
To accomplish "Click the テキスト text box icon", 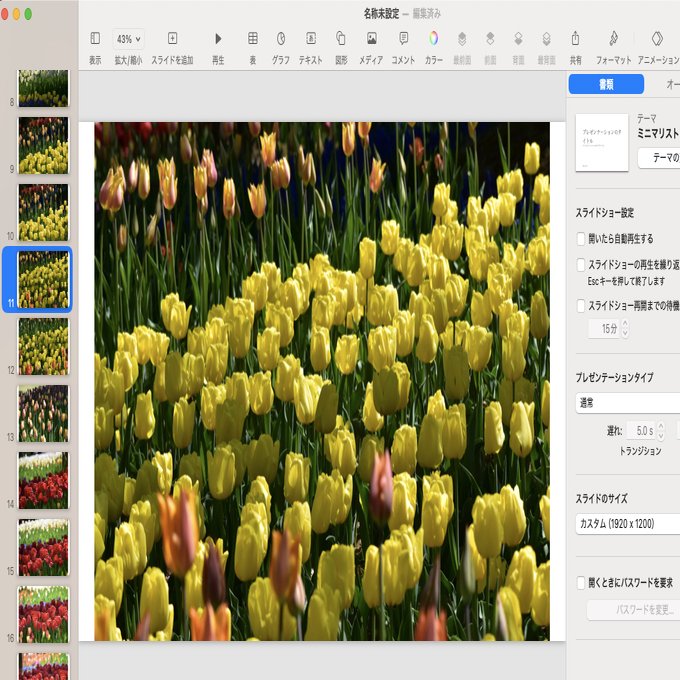I will 311,39.
